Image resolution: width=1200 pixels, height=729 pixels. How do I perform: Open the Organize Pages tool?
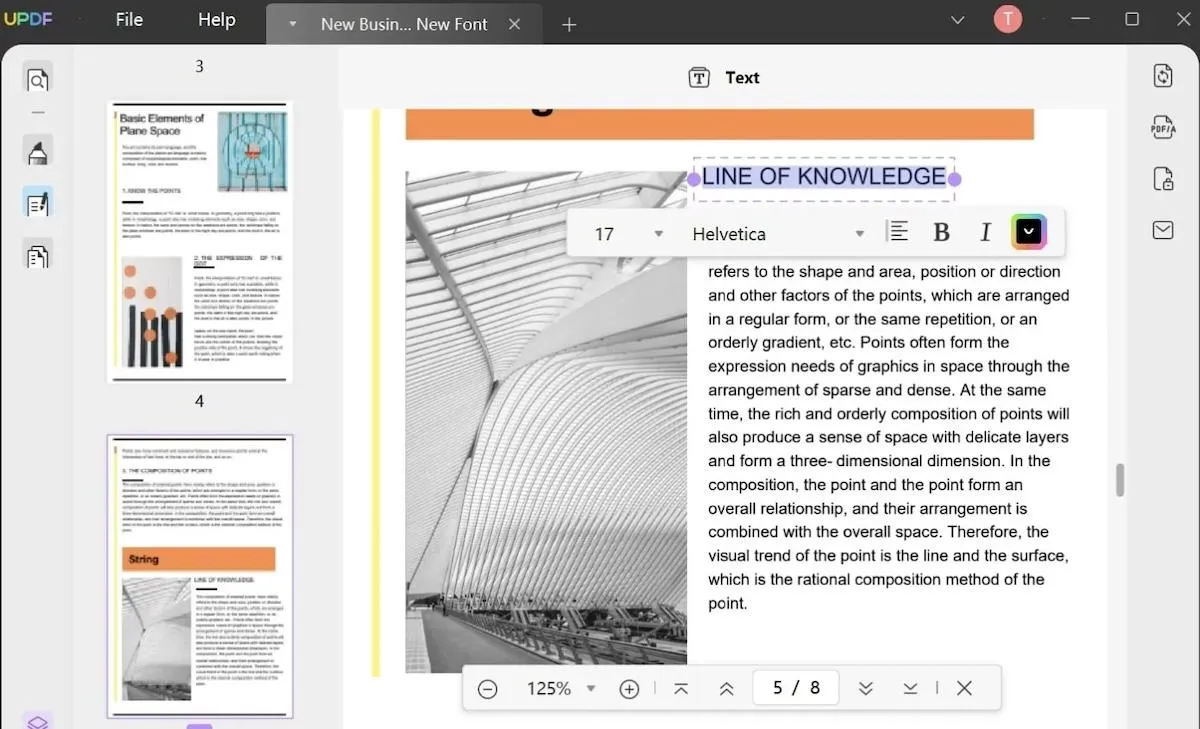coord(37,255)
